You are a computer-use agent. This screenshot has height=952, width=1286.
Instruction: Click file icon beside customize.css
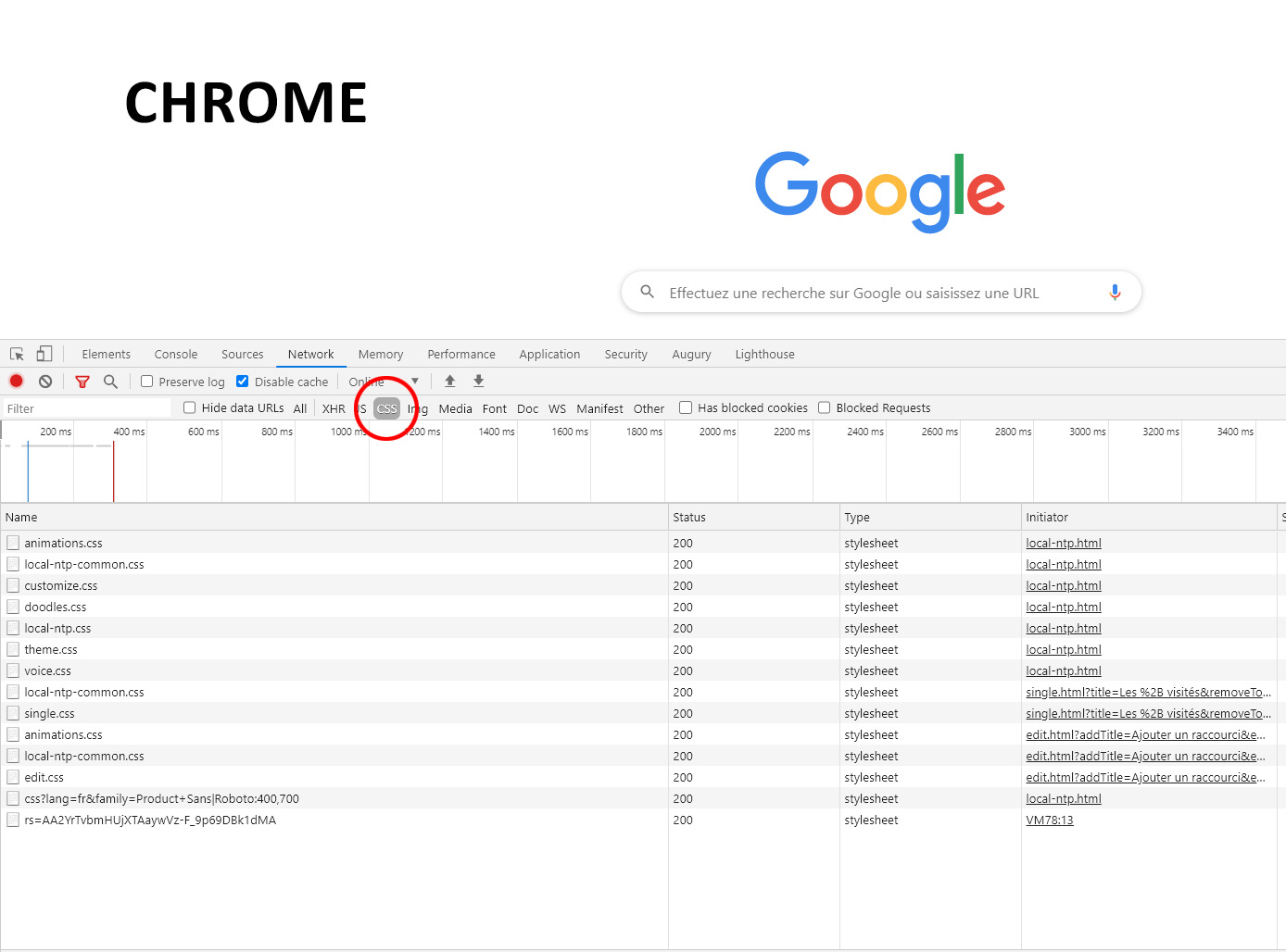pyautogui.click(x=13, y=585)
